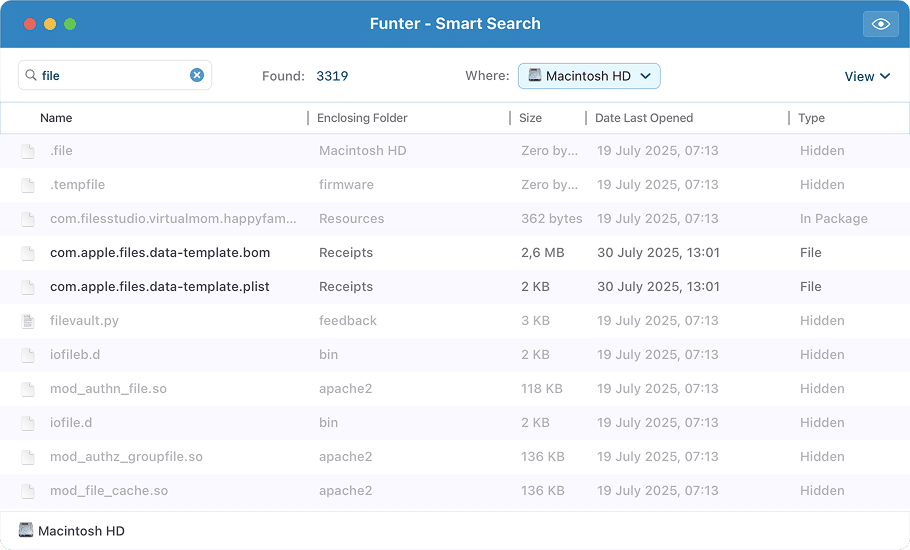Click the '3 KB' size cell
Viewport: 910px width, 550px height.
coord(535,320)
